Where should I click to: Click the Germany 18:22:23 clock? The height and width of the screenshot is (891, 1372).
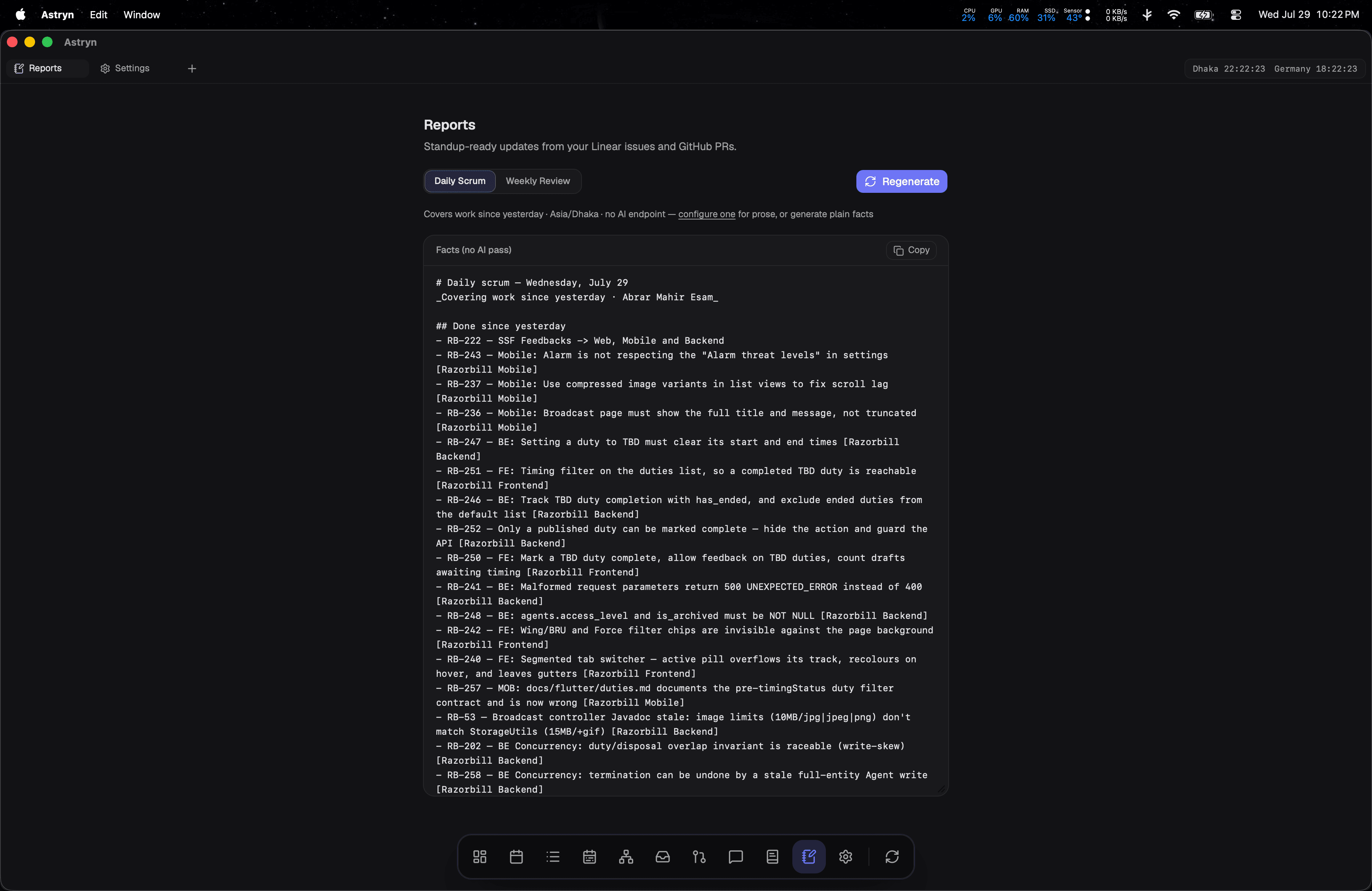1316,69
